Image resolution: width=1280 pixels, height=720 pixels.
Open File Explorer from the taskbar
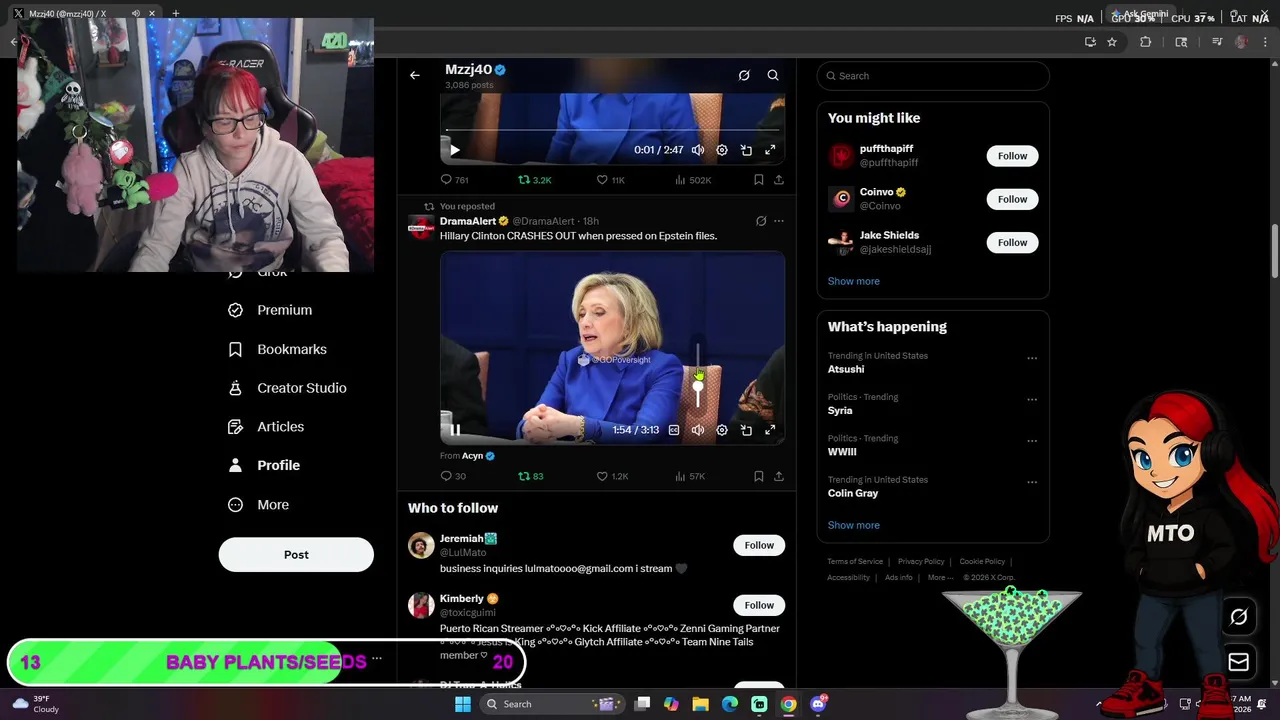[700, 704]
